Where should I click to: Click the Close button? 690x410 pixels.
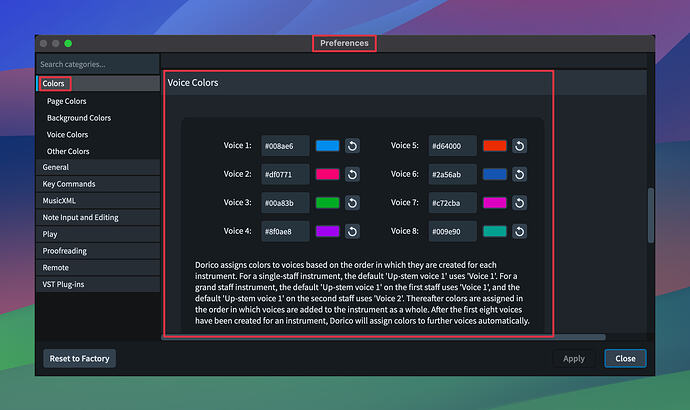(x=625, y=359)
